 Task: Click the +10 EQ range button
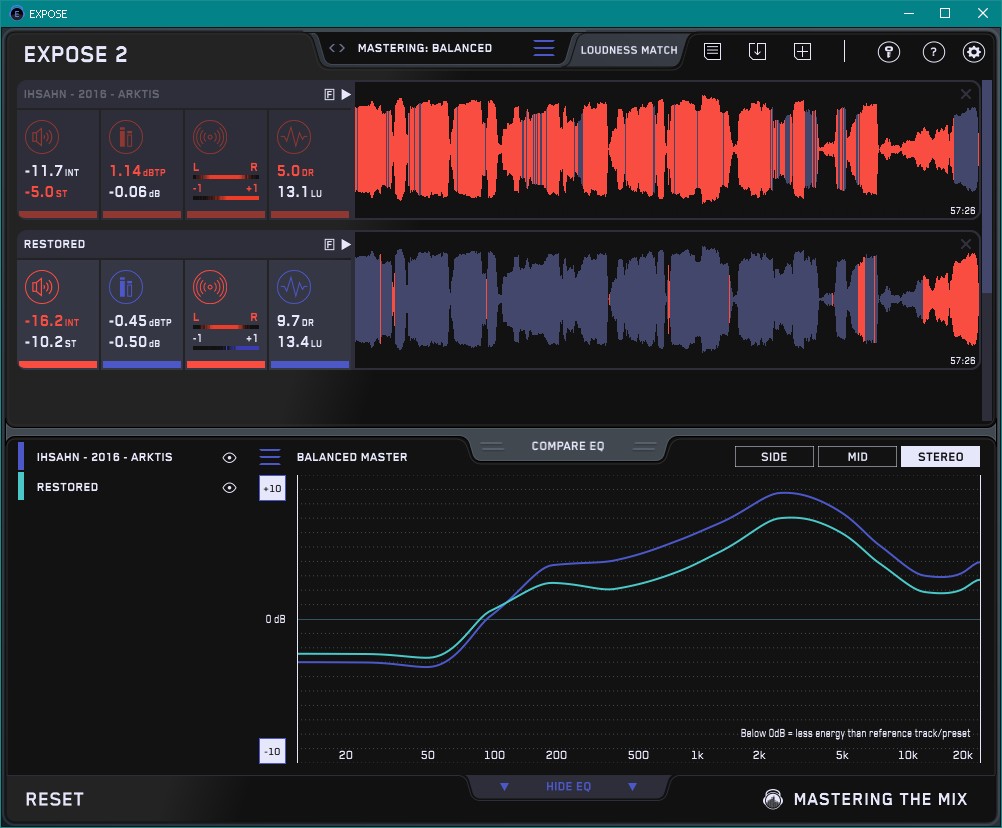pyautogui.click(x=272, y=488)
